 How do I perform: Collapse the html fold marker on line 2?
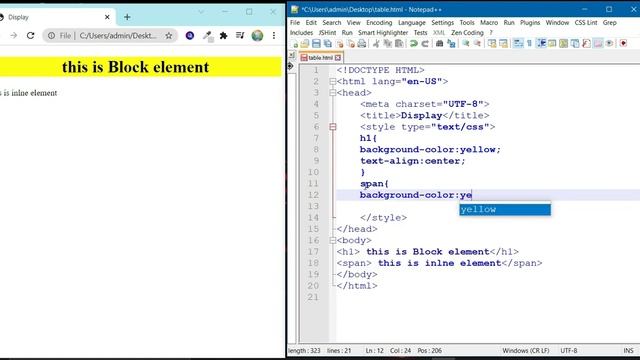point(333,82)
